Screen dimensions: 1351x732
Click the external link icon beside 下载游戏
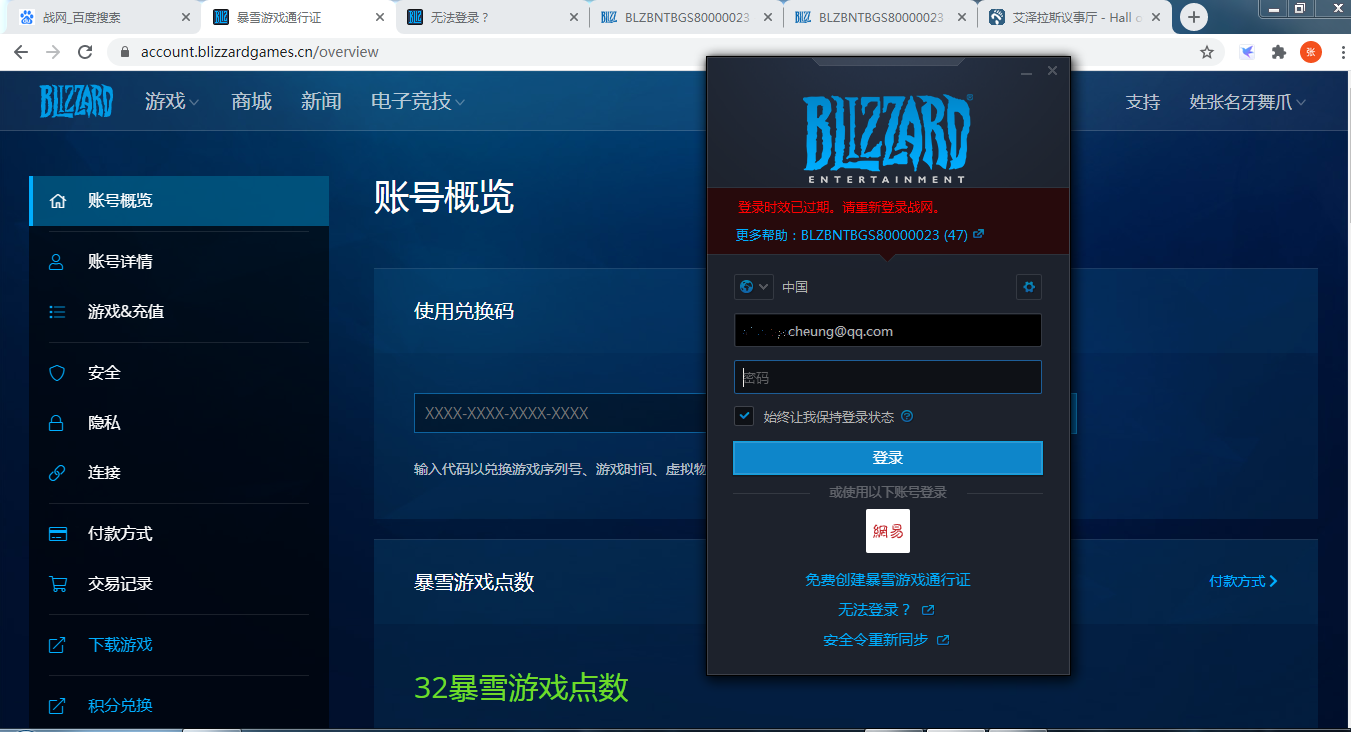[58, 645]
